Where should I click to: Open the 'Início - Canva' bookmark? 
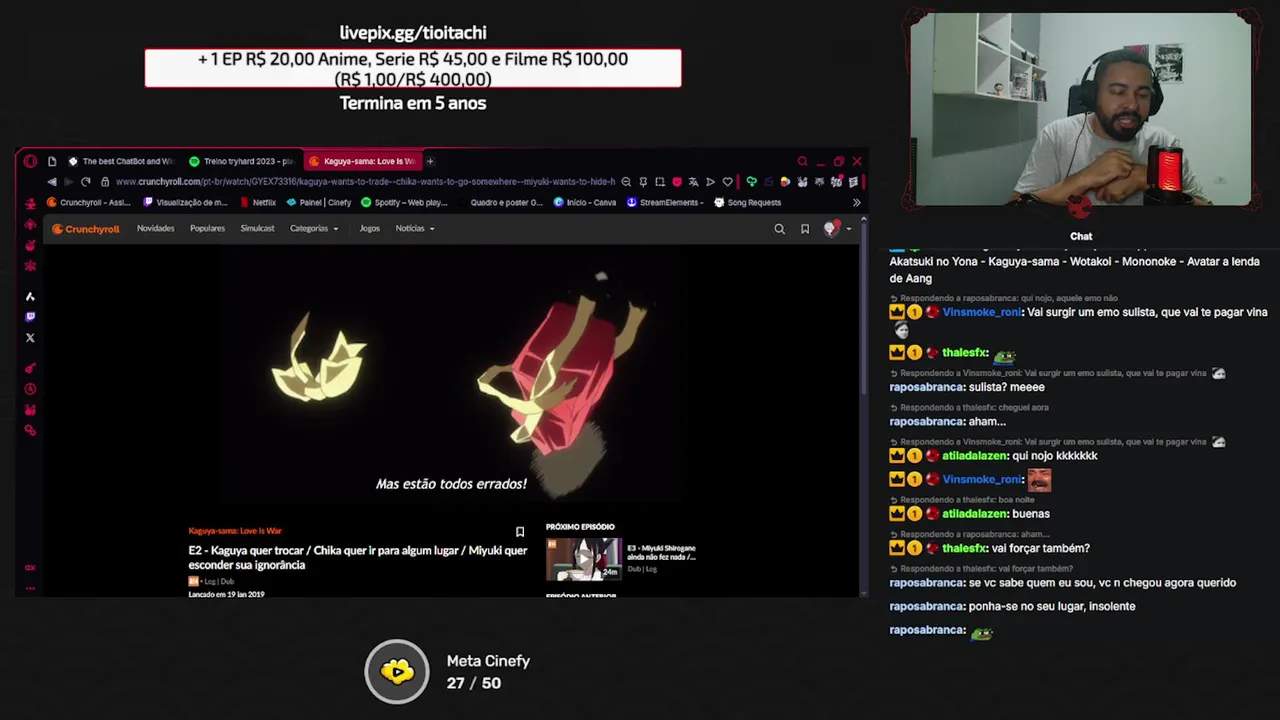[x=584, y=202]
